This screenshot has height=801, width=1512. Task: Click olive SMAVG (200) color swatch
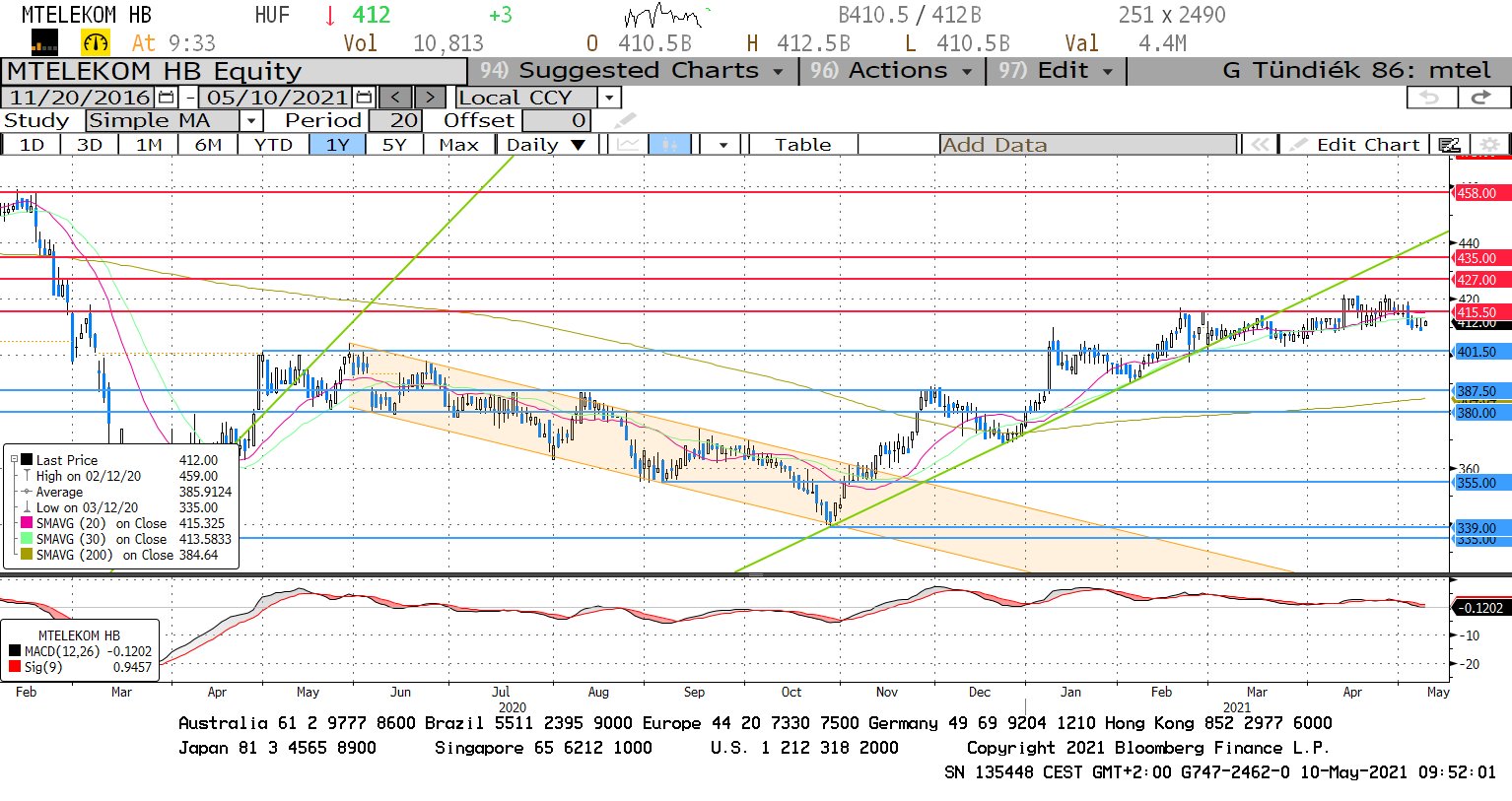27,555
